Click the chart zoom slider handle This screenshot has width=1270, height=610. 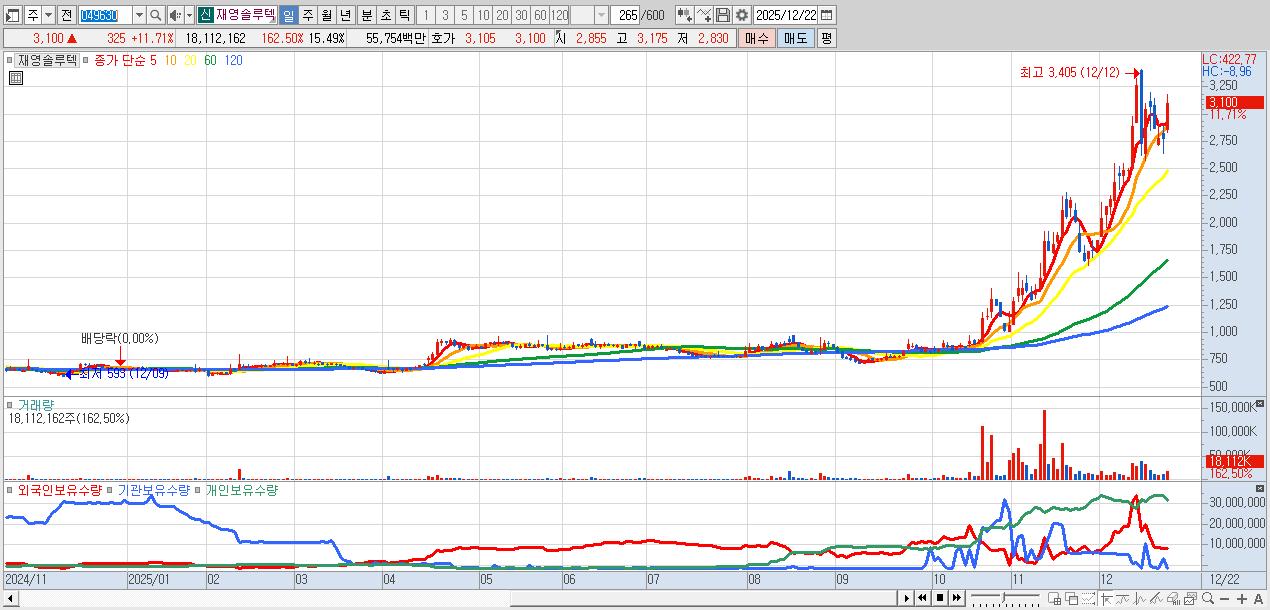click(x=1003, y=597)
